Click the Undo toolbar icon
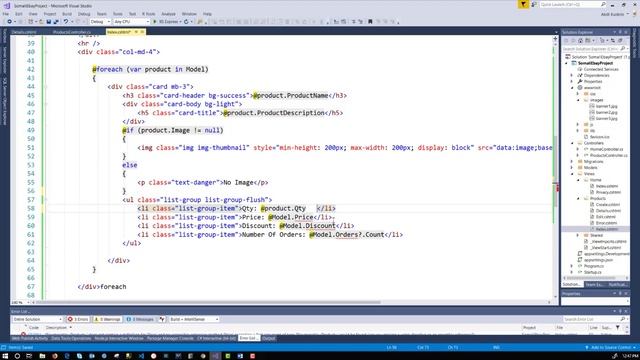The image size is (640, 360). coord(65,22)
